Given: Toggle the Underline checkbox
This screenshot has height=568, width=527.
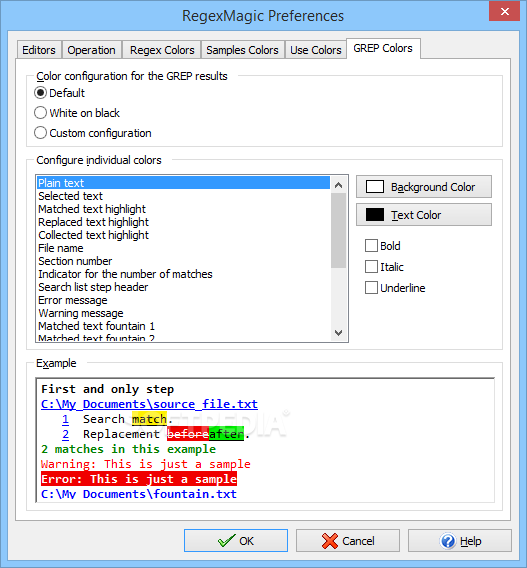Looking at the screenshot, I should (371, 288).
